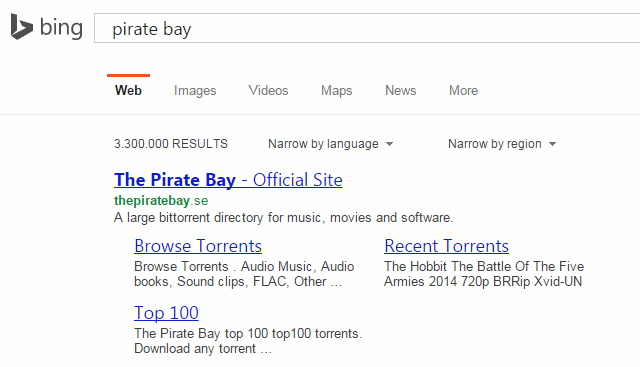This screenshot has height=367, width=640.
Task: Click the top100 torrents snippet text
Action: point(248,341)
